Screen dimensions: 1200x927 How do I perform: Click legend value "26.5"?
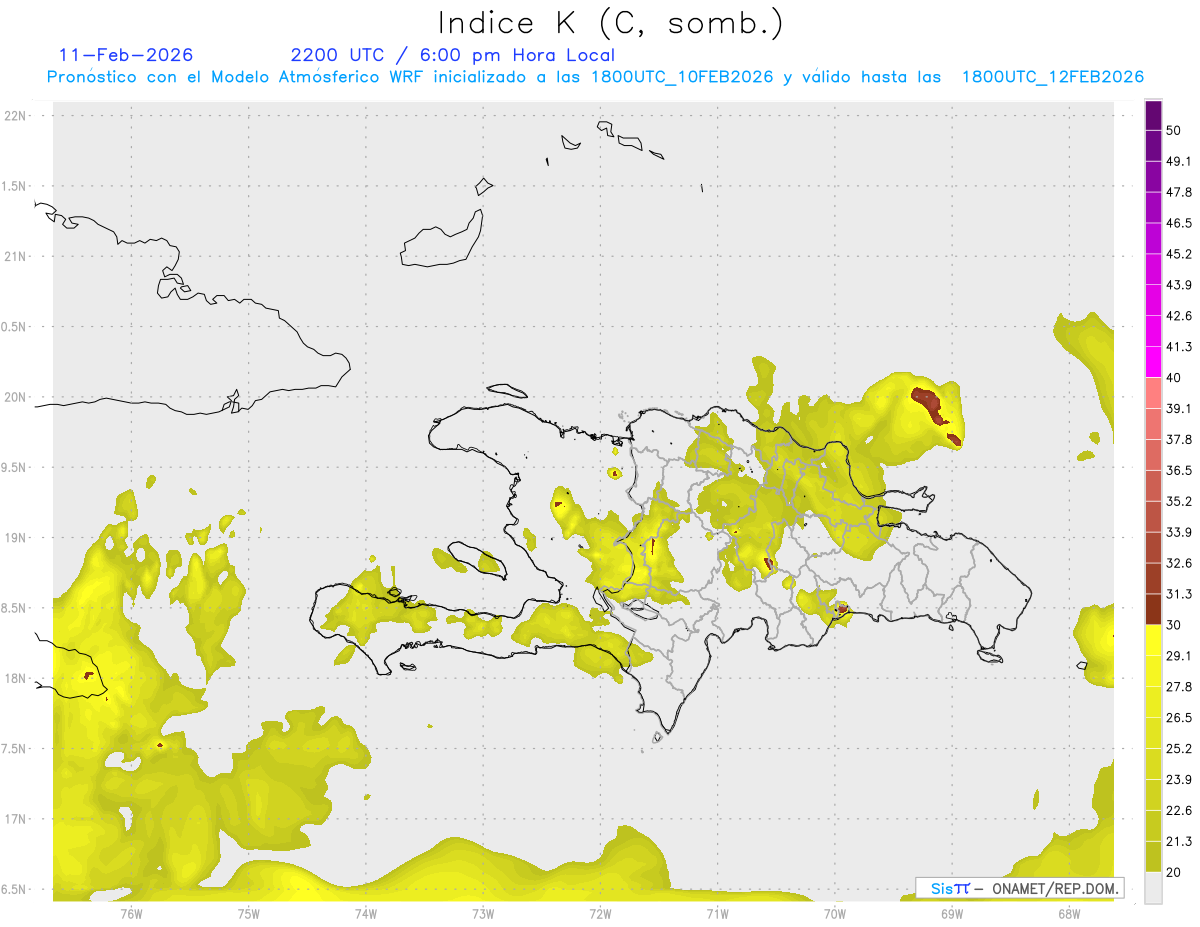(1179, 718)
